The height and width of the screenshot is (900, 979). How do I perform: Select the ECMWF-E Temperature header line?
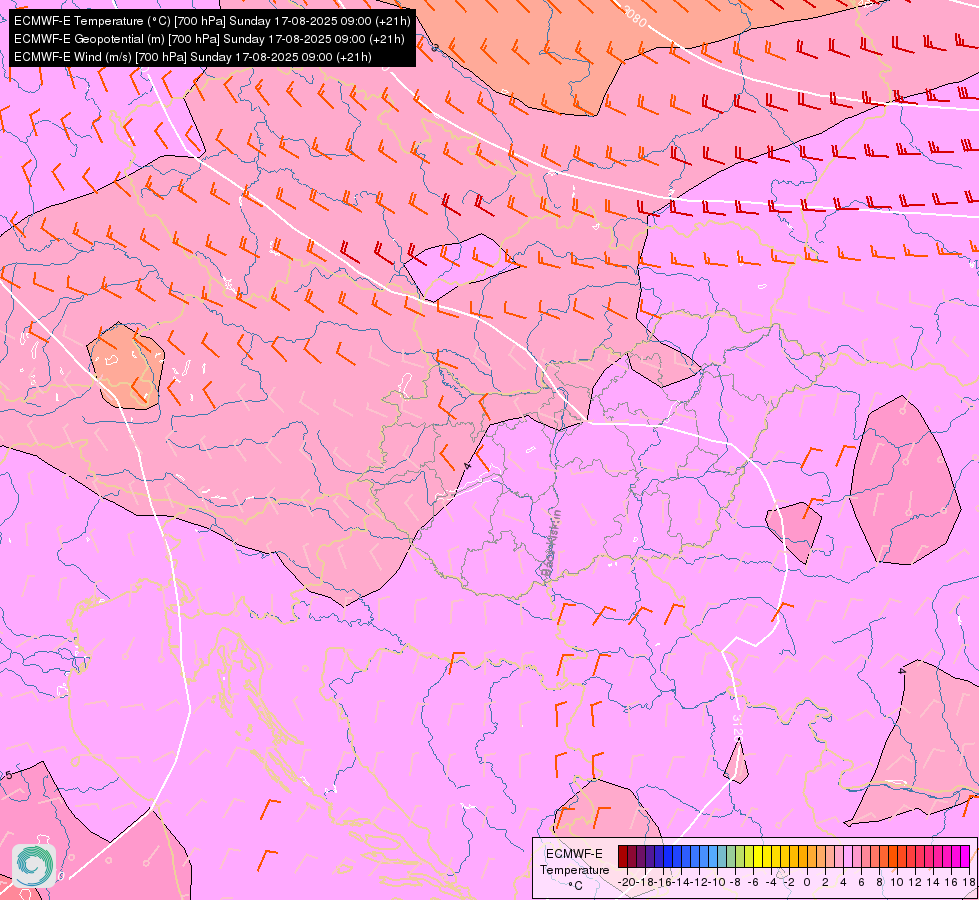point(212,21)
